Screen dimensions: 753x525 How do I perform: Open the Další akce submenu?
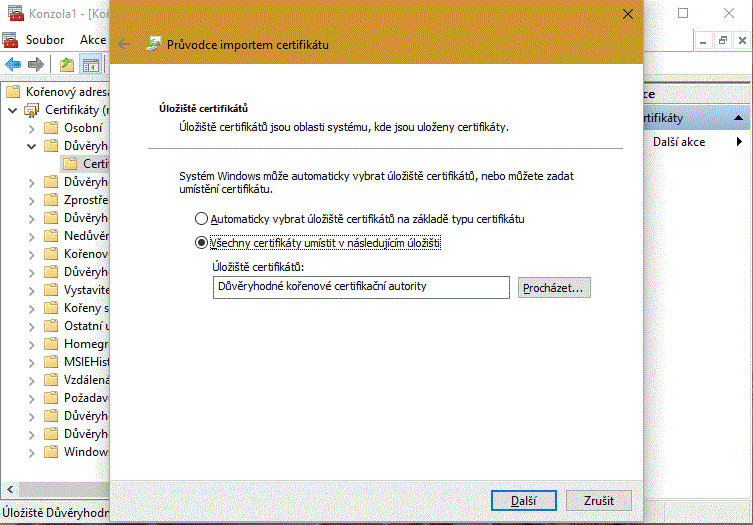[678, 142]
